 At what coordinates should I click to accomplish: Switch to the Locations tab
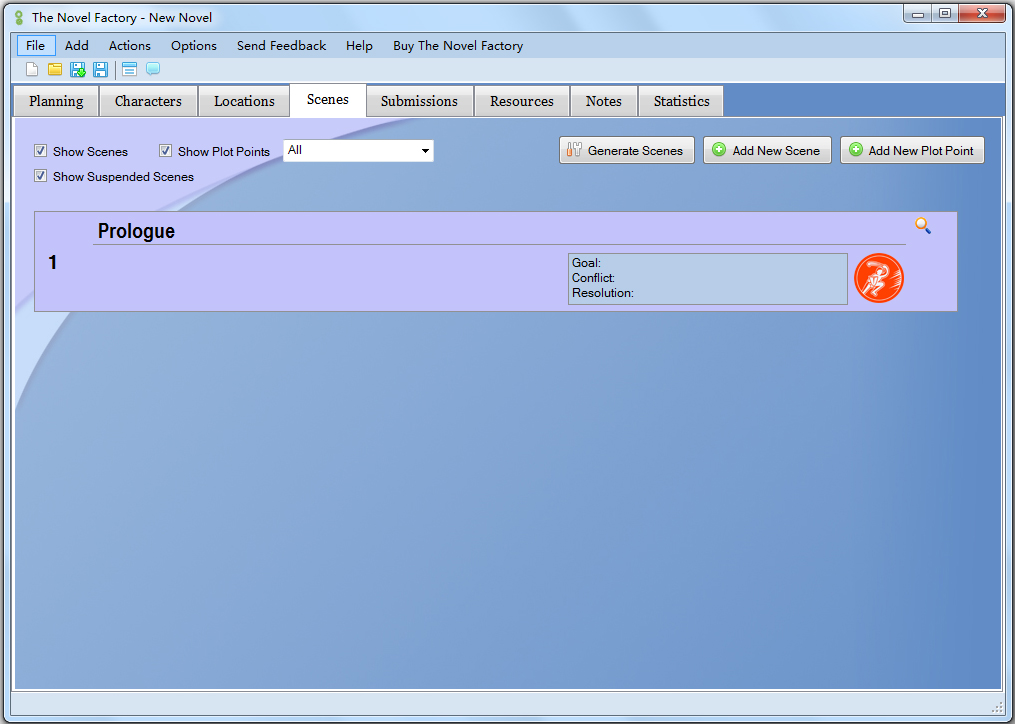(x=244, y=101)
